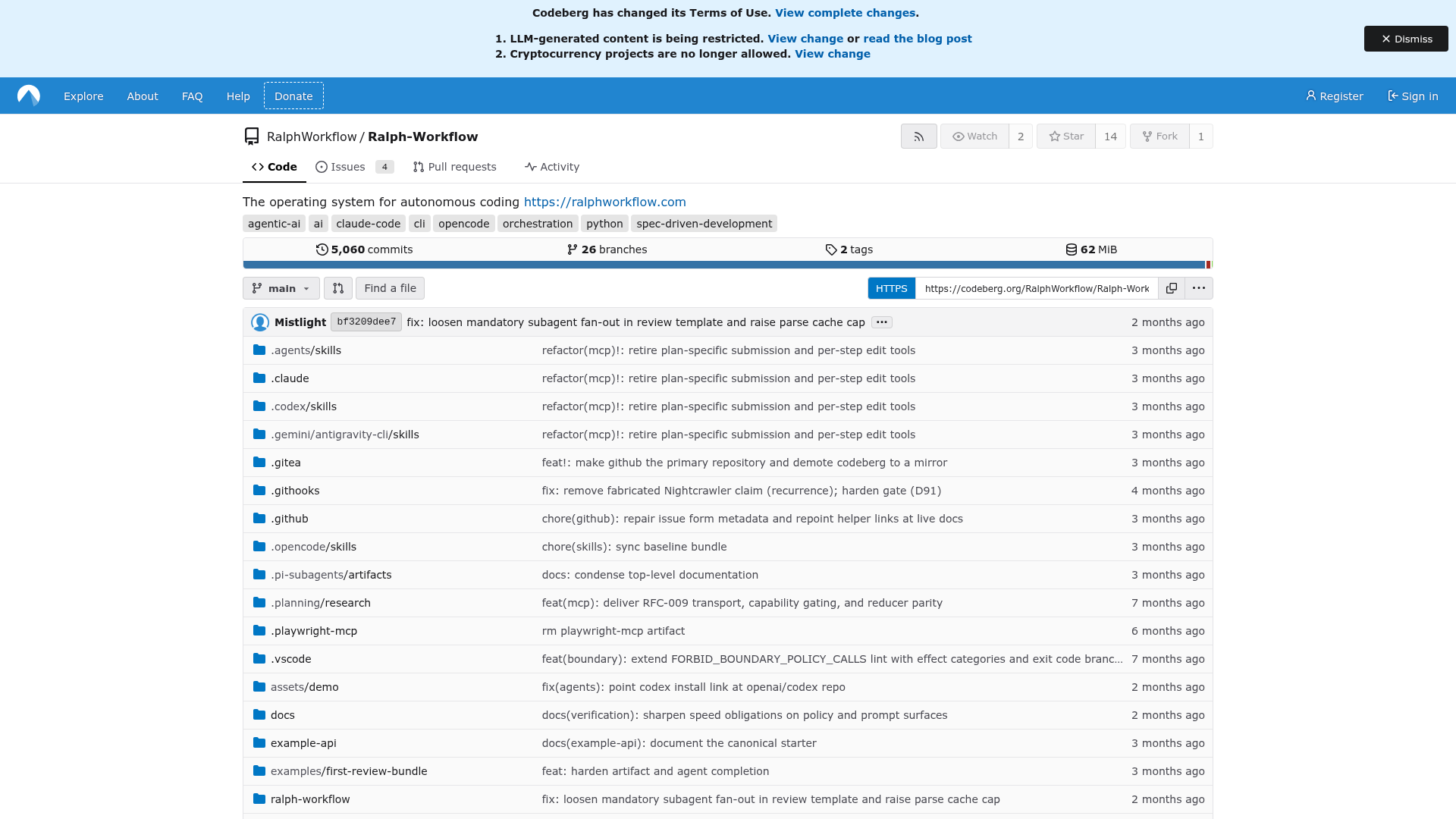1456x819 pixels.
Task: Click the language statistics bar
Action: point(727,265)
